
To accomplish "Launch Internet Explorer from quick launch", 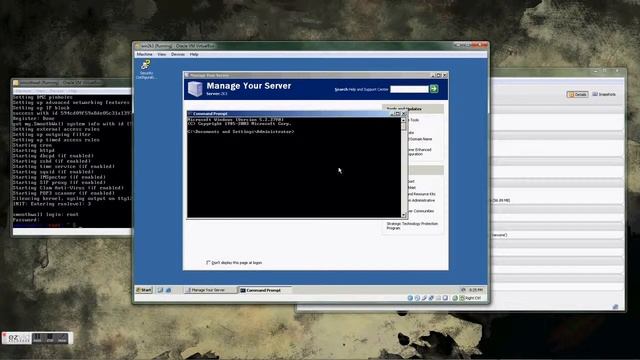I will (x=168, y=290).
